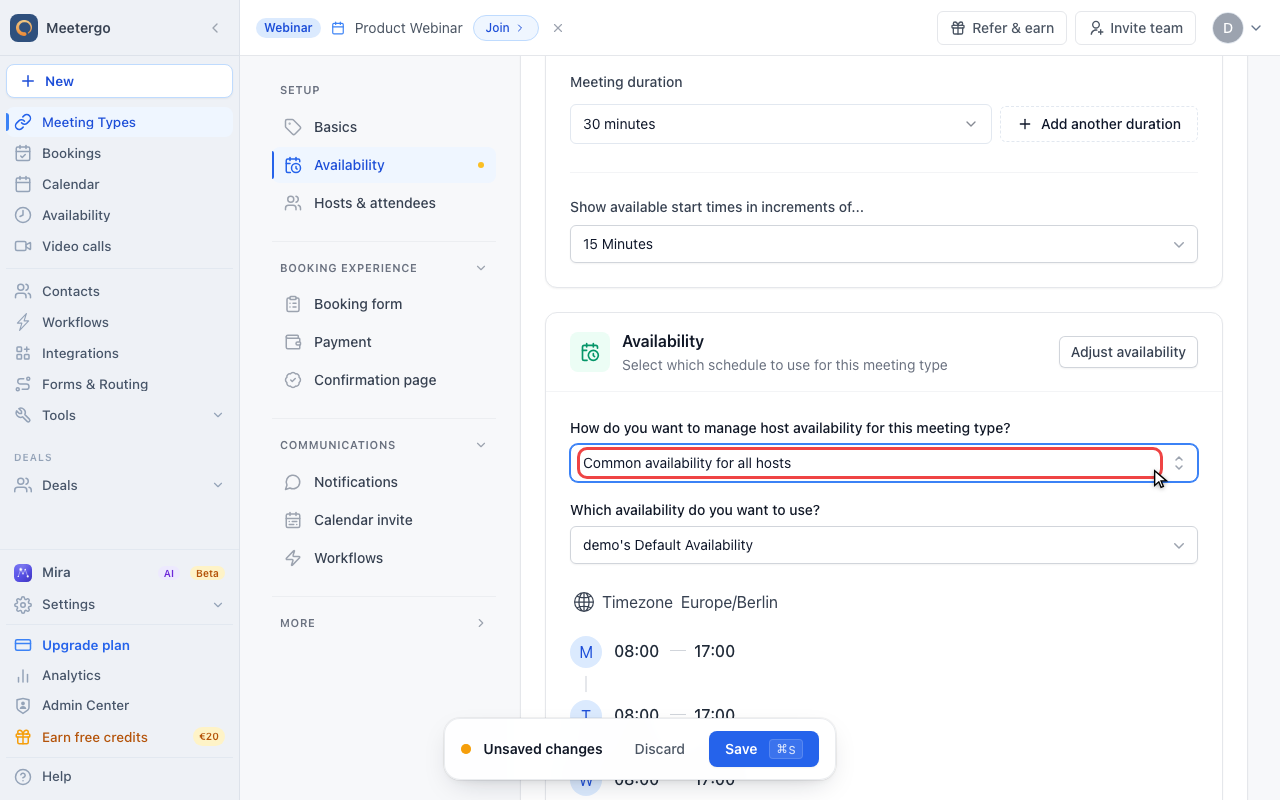1280x800 pixels.
Task: Save the unsaved changes
Action: point(764,749)
